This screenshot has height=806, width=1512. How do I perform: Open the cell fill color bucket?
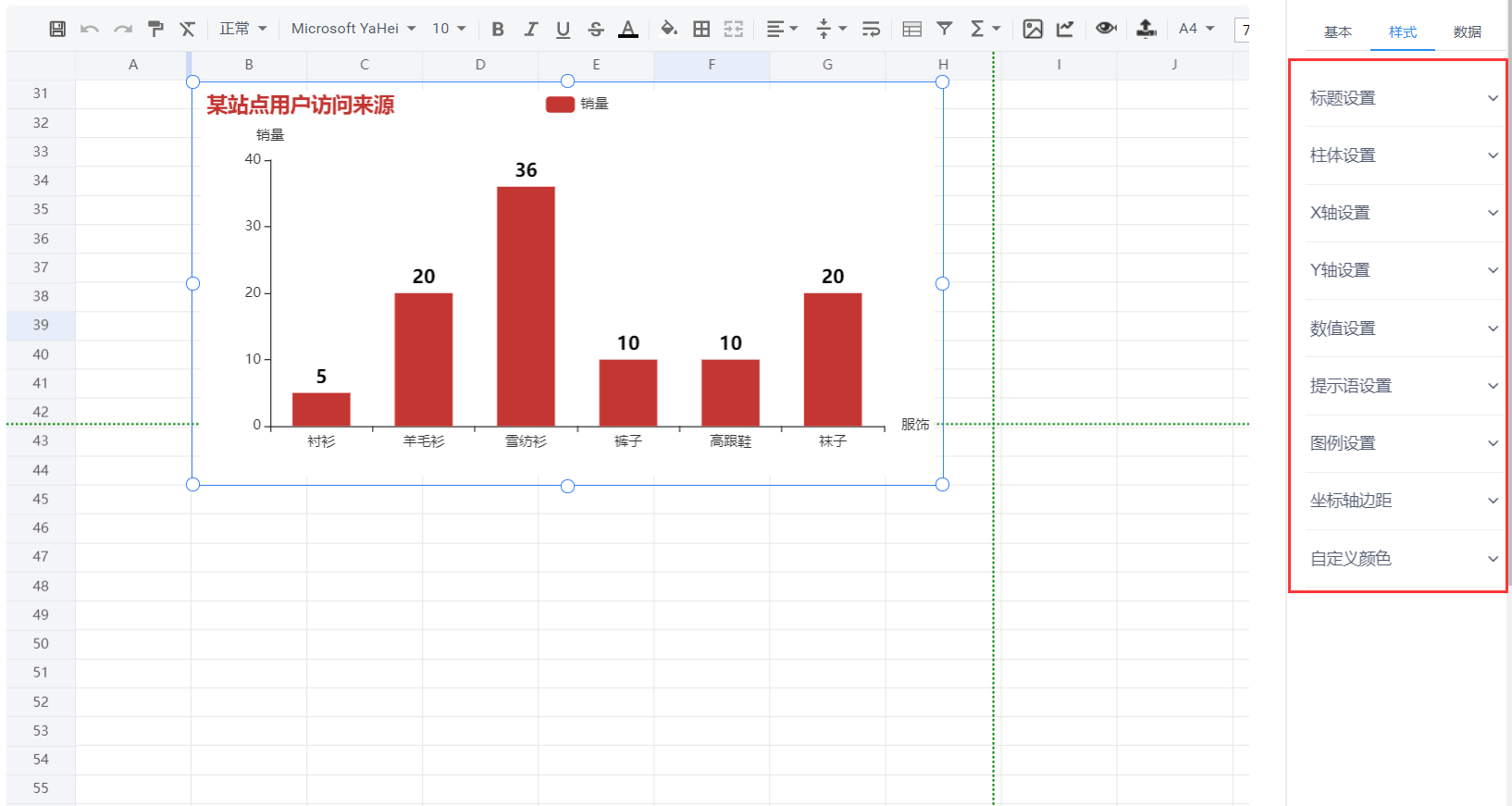tap(669, 29)
